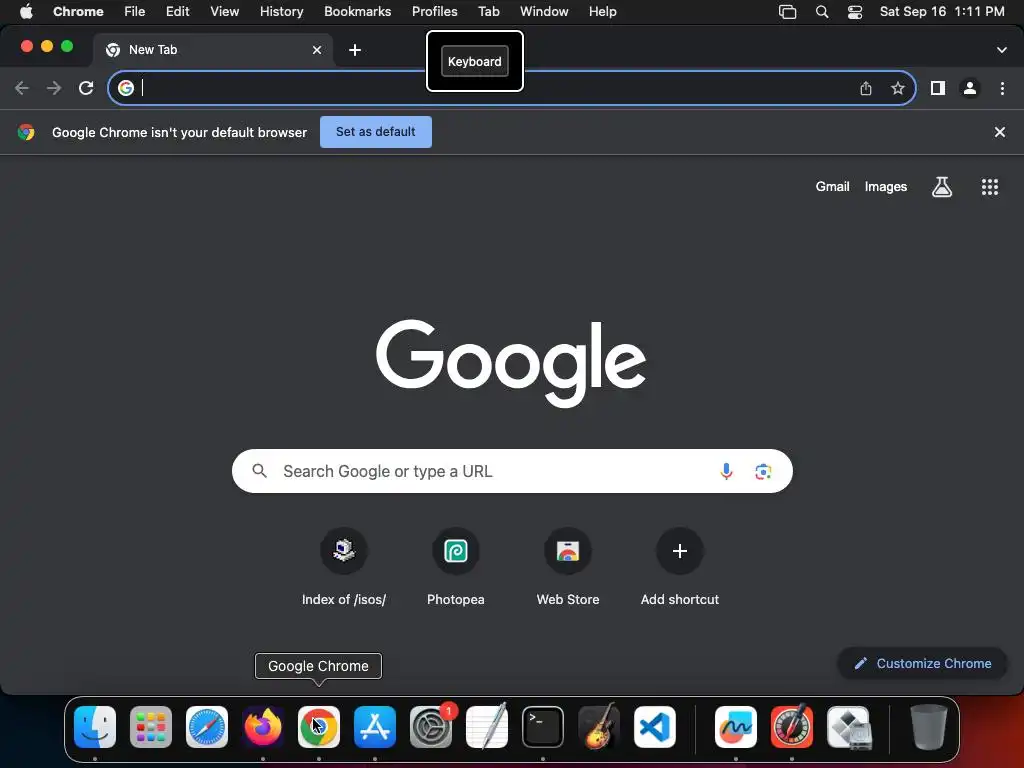Open the Window menu
Image resolution: width=1024 pixels, height=768 pixels.
point(544,12)
